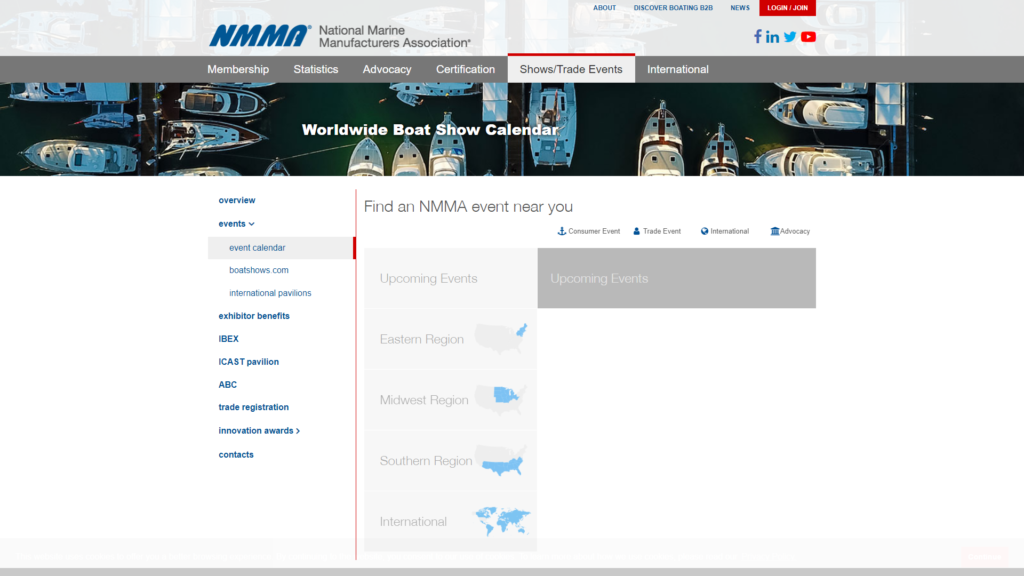Viewport: 1024px width, 576px height.
Task: Open the IBEX sidebar link
Action: [x=229, y=339]
